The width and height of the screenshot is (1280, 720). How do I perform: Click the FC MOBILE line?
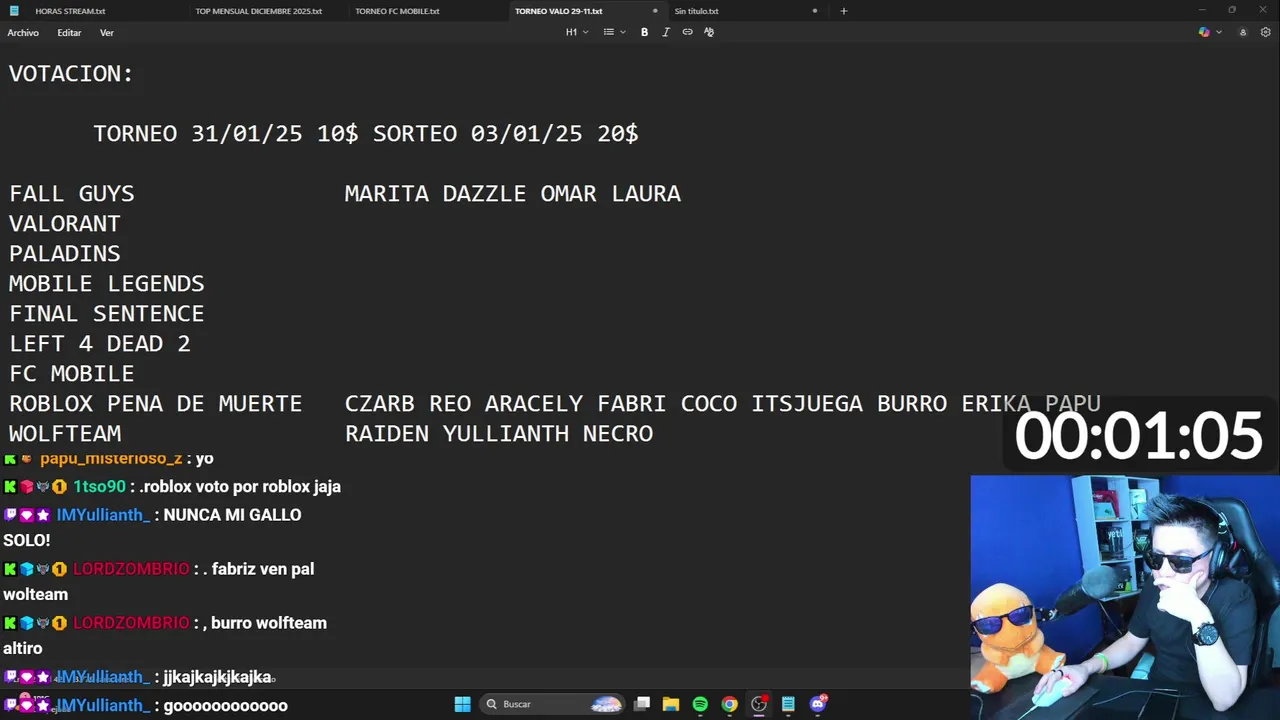(71, 374)
